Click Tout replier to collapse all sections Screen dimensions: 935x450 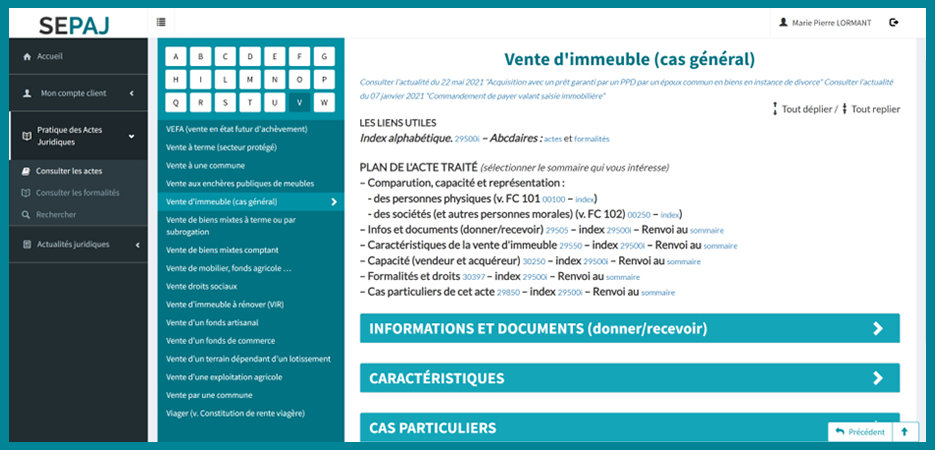pyautogui.click(x=871, y=109)
